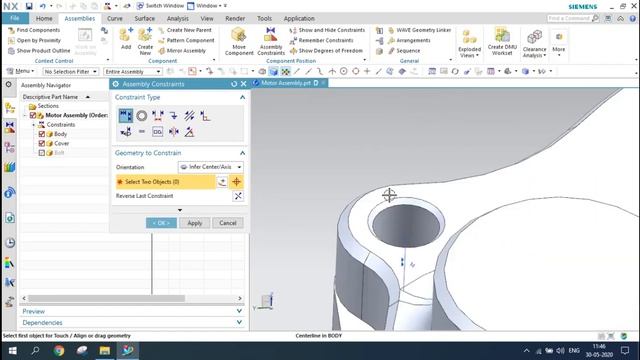Click Show and Hide Constraints
This screenshot has height=360, width=640.
[327, 30]
